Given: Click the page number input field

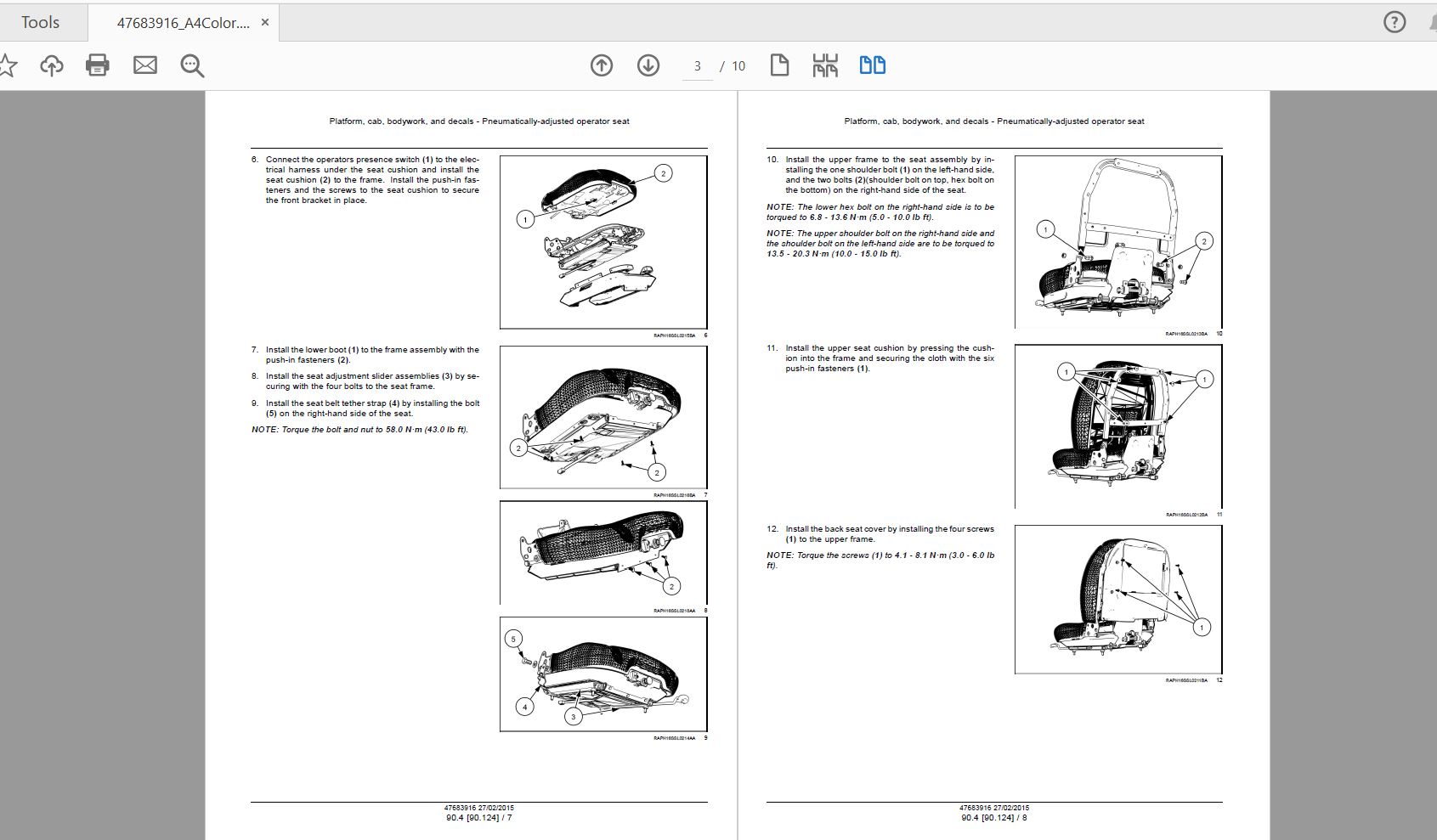Looking at the screenshot, I should tap(697, 66).
